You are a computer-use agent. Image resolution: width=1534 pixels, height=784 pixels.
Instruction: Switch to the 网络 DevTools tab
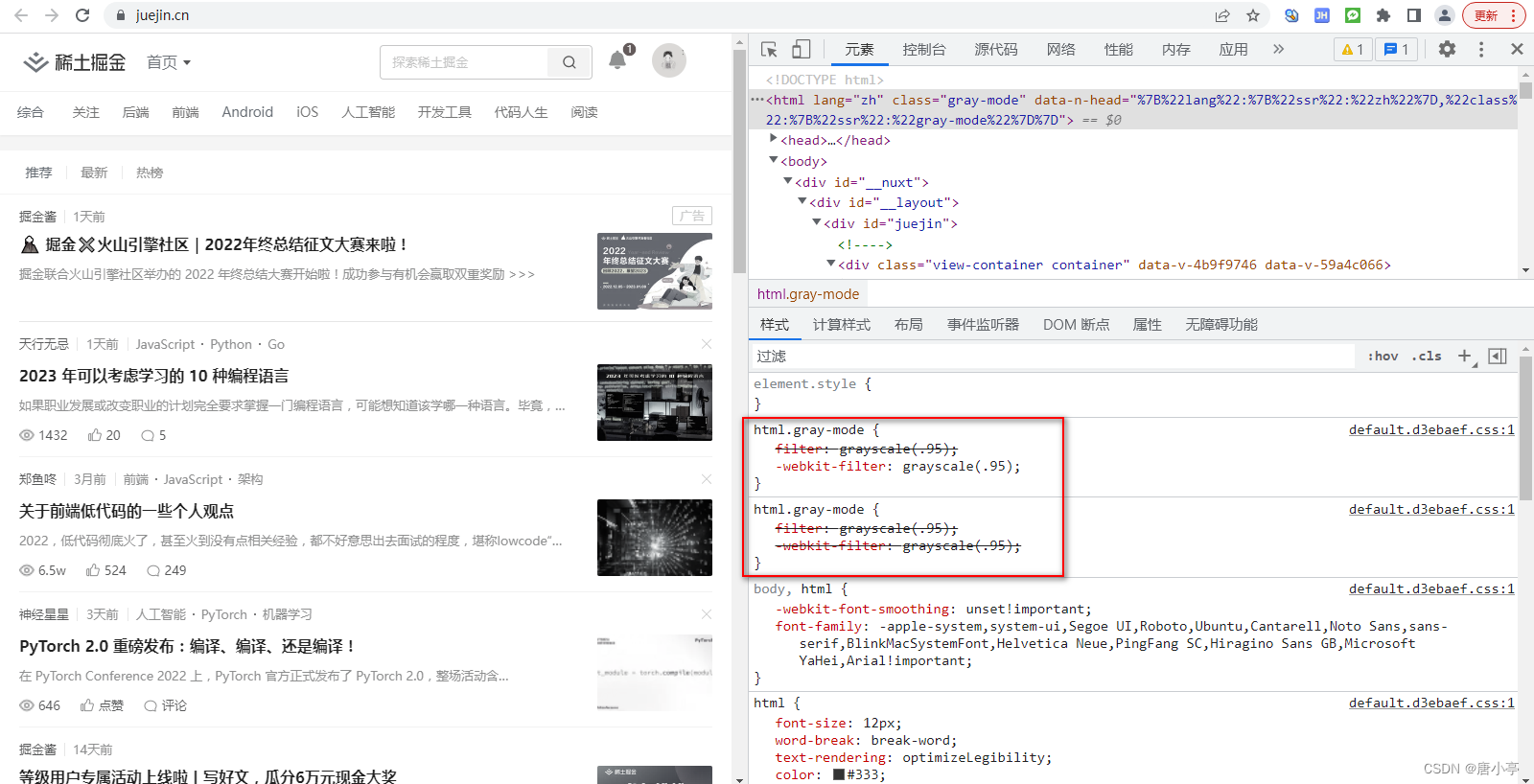(x=1061, y=49)
